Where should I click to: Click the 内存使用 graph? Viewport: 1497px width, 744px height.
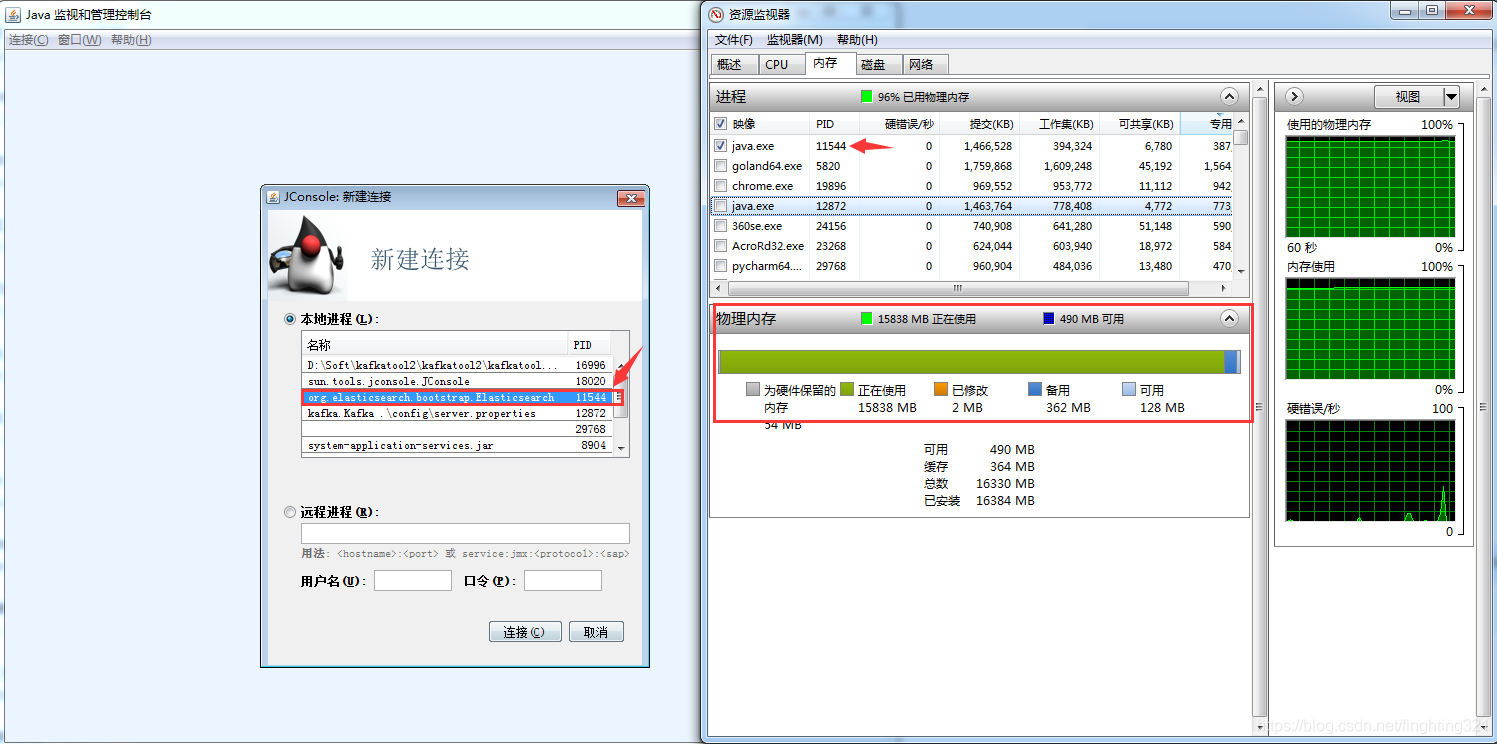click(x=1370, y=329)
